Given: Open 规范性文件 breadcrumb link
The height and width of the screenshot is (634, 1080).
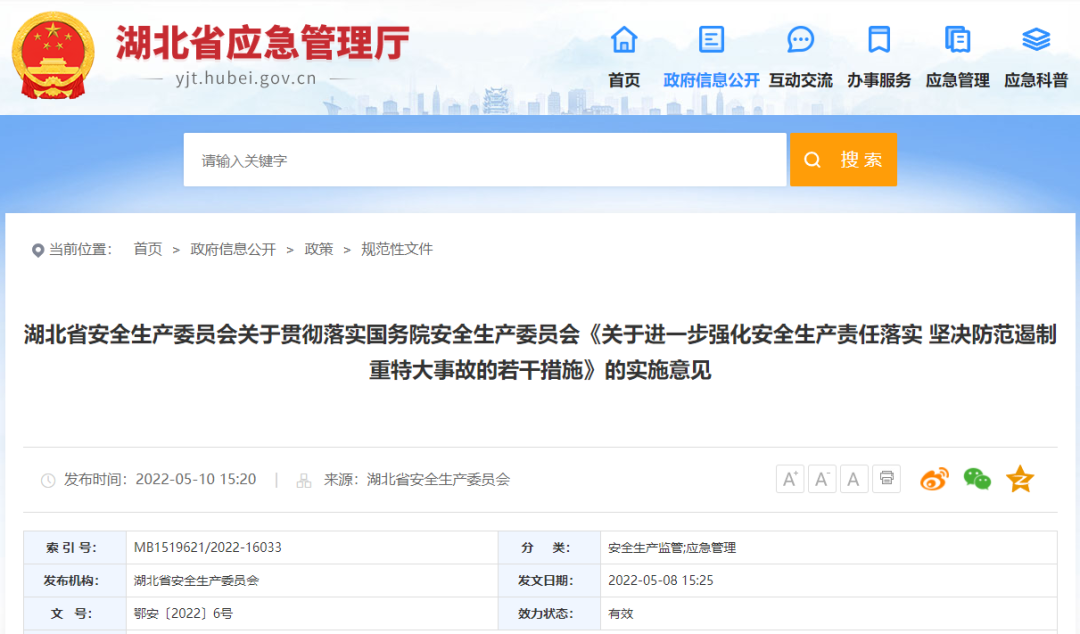Looking at the screenshot, I should (397, 249).
